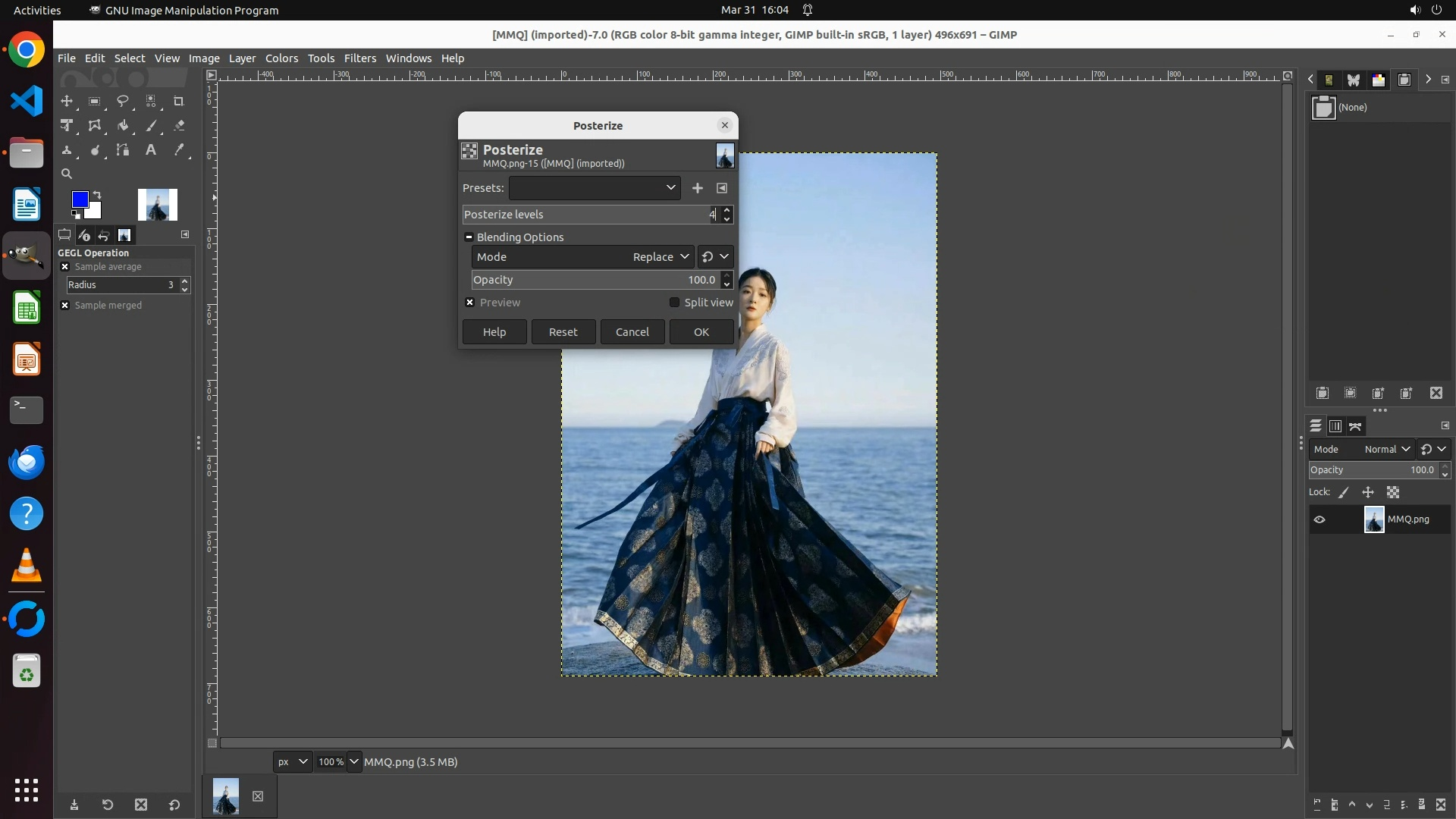Select the Crop tool
This screenshot has height=819, width=1456.
(179, 101)
